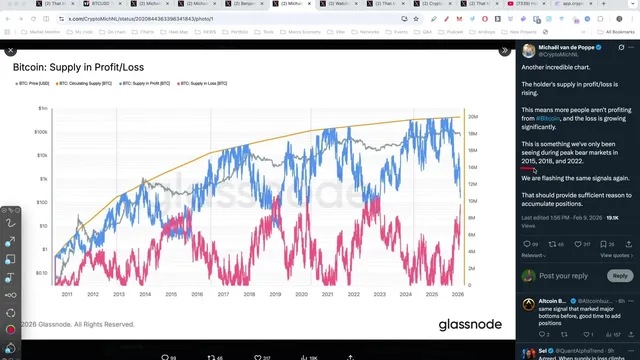Share icon in bottom photo action bar
The image size is (640, 360).
(351, 357)
